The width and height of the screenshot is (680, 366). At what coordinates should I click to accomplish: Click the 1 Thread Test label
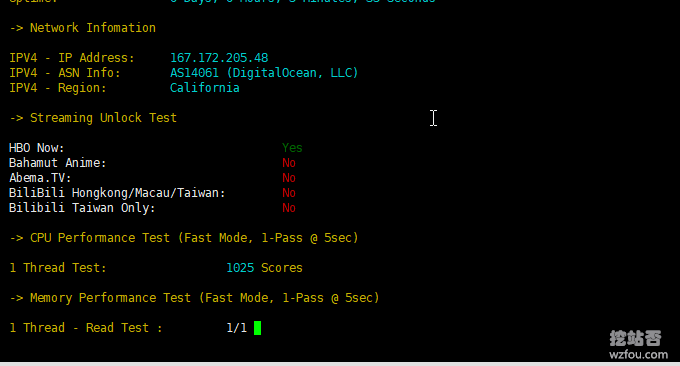coord(58,268)
